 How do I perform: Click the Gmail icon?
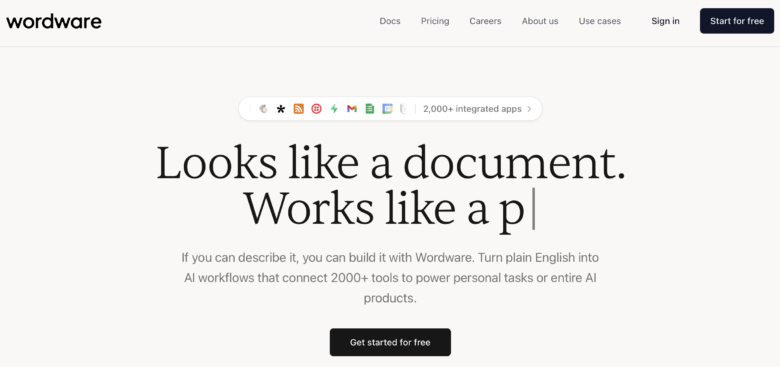pyautogui.click(x=352, y=109)
